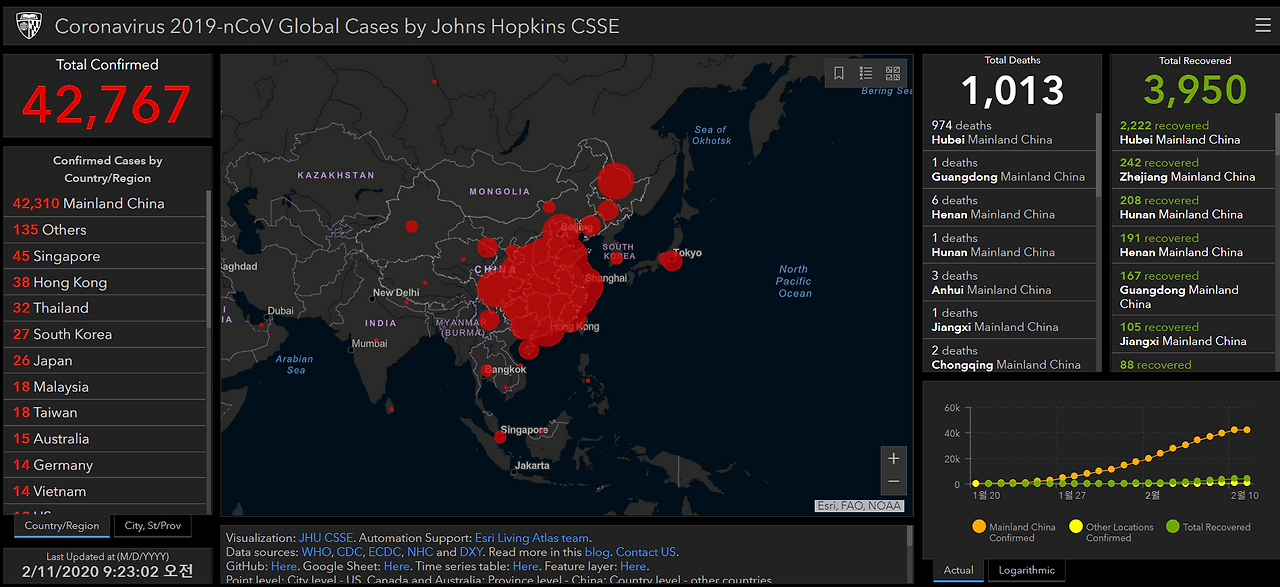Select the 15 Australia row

coord(106,438)
